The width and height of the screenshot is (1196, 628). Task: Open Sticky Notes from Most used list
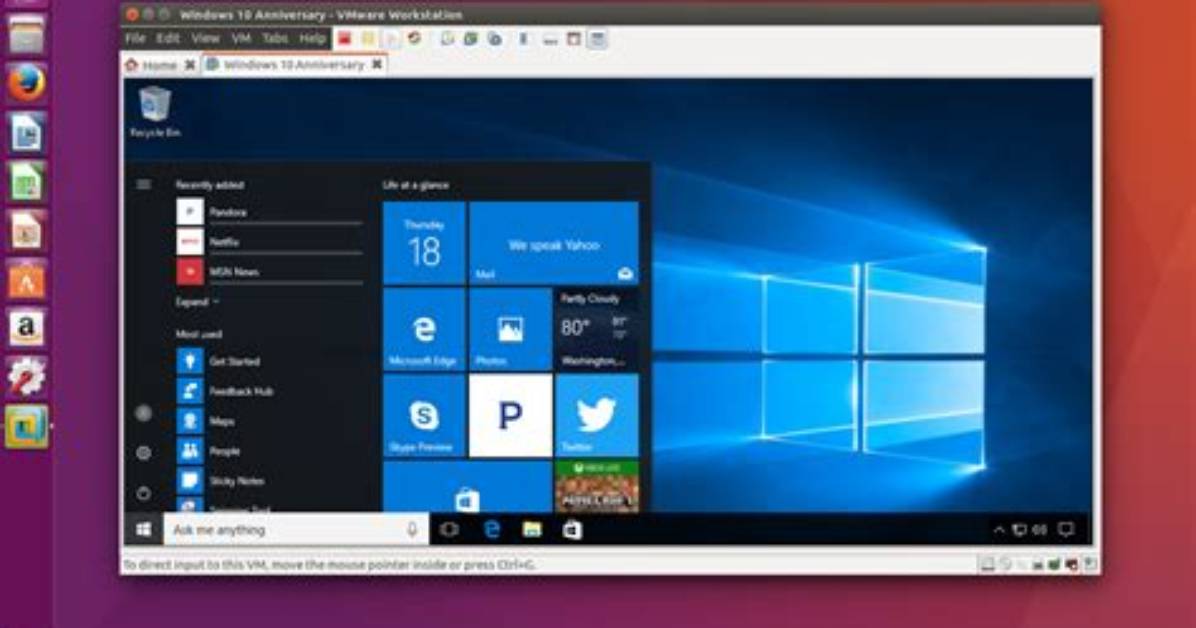tap(269, 481)
